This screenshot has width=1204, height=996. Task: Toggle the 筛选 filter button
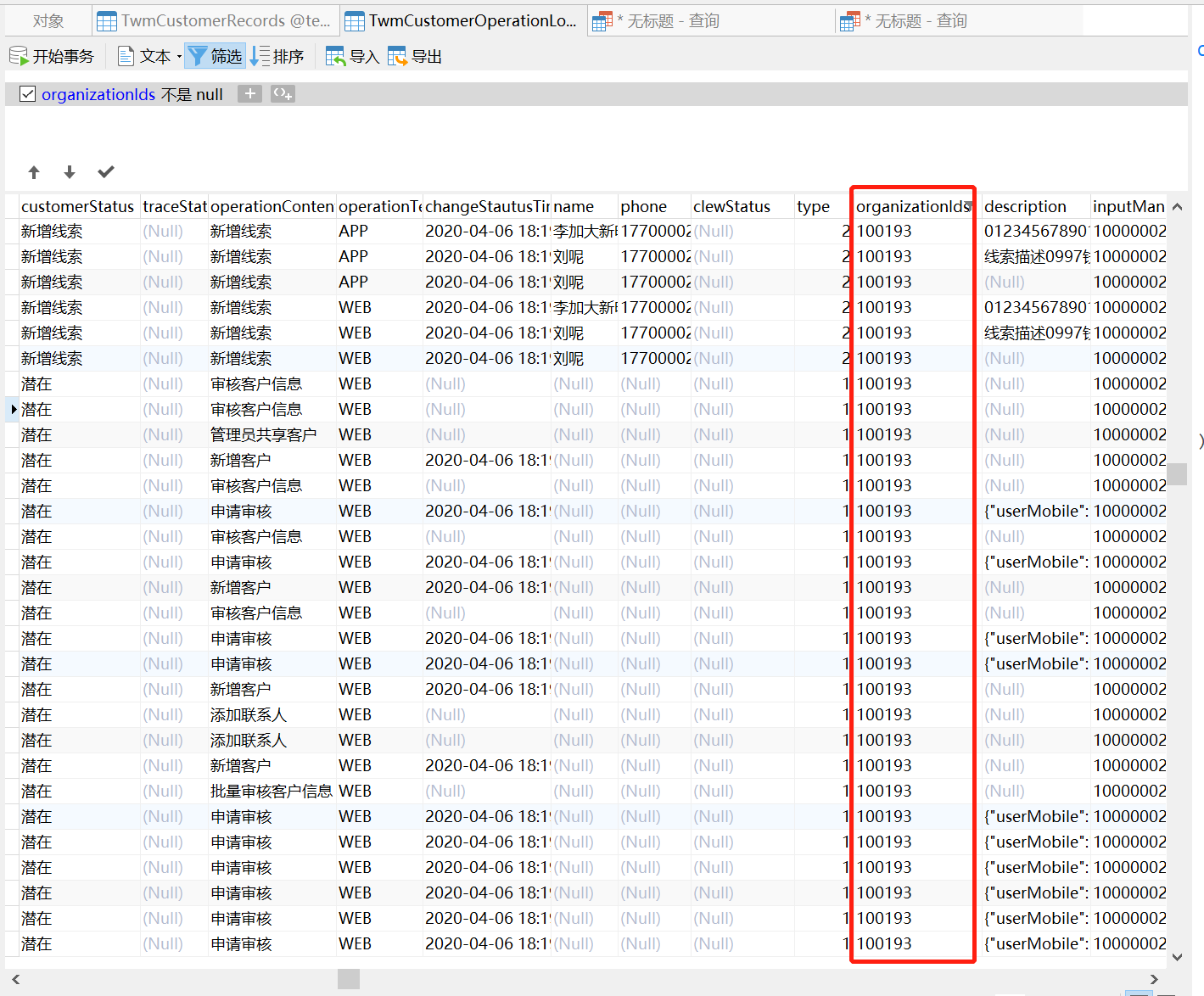[216, 57]
